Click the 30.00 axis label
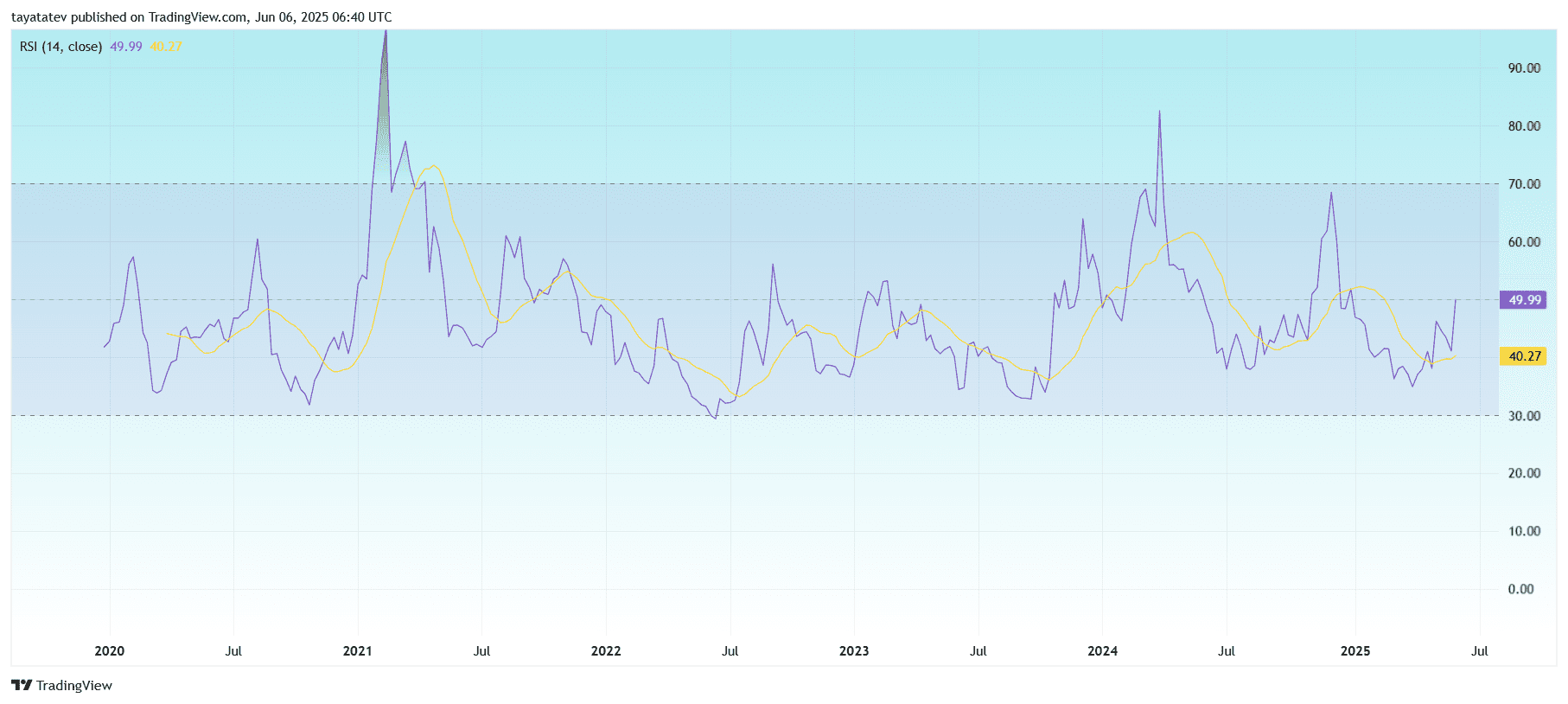1568x704 pixels. click(1524, 416)
